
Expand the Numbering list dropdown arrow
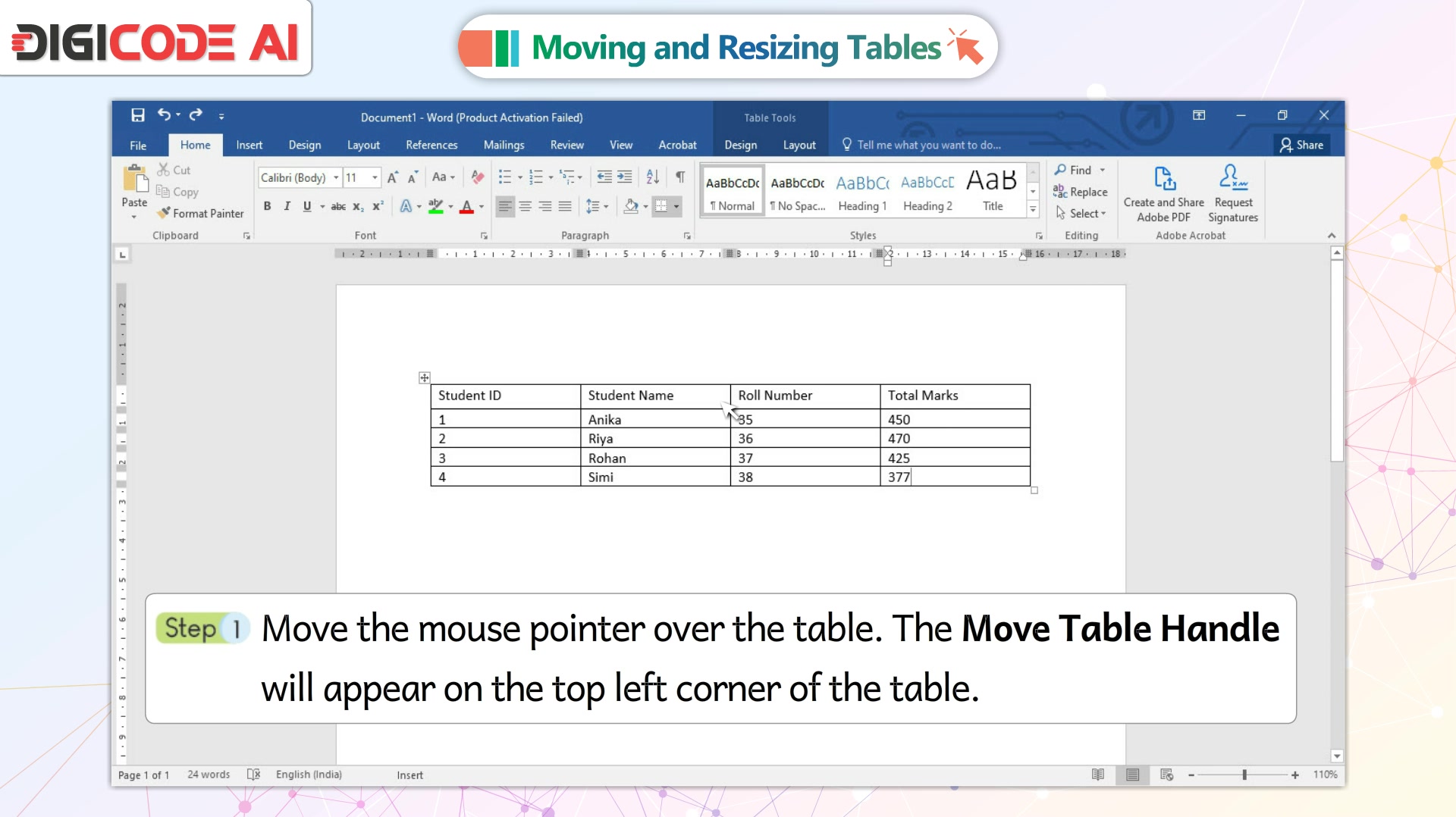click(551, 178)
